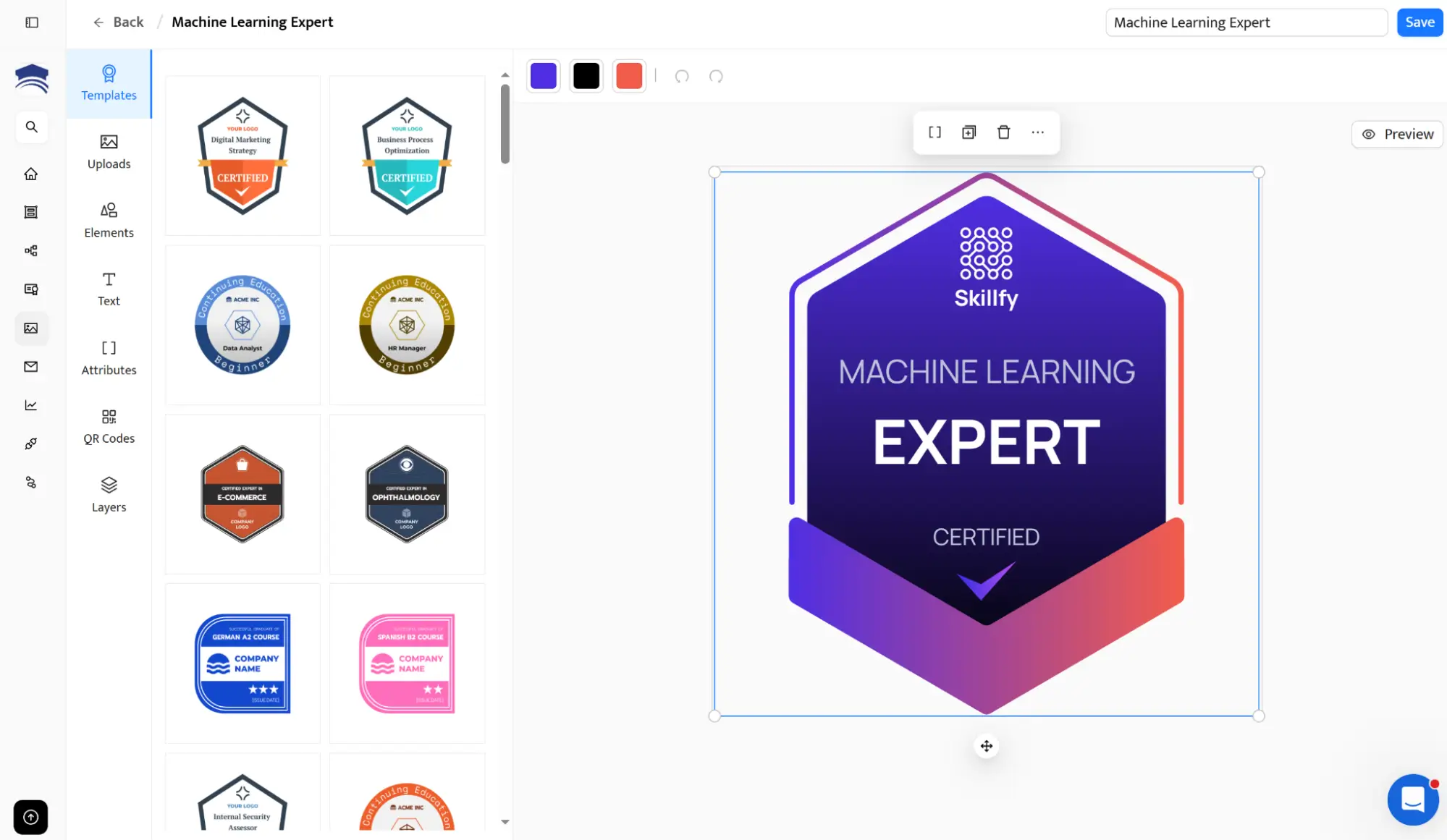Click the move handle below the badge
Screen dimensions: 1447x840
(986, 746)
